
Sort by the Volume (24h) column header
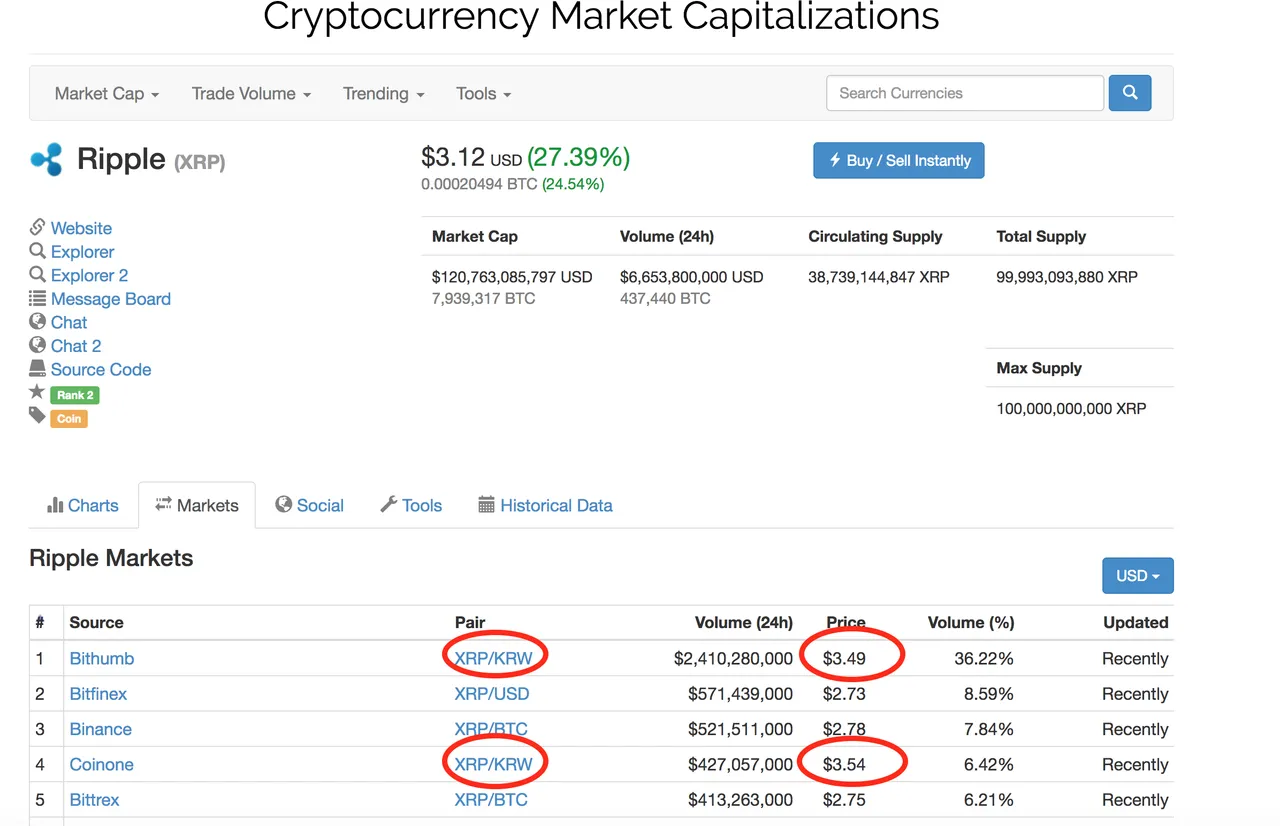click(x=743, y=622)
